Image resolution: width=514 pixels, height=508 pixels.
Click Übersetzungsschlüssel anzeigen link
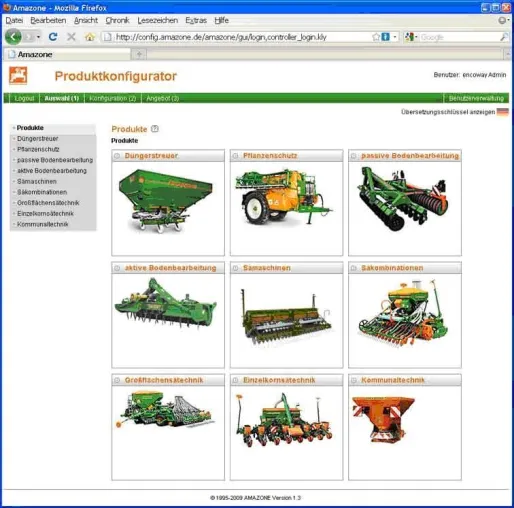point(448,112)
